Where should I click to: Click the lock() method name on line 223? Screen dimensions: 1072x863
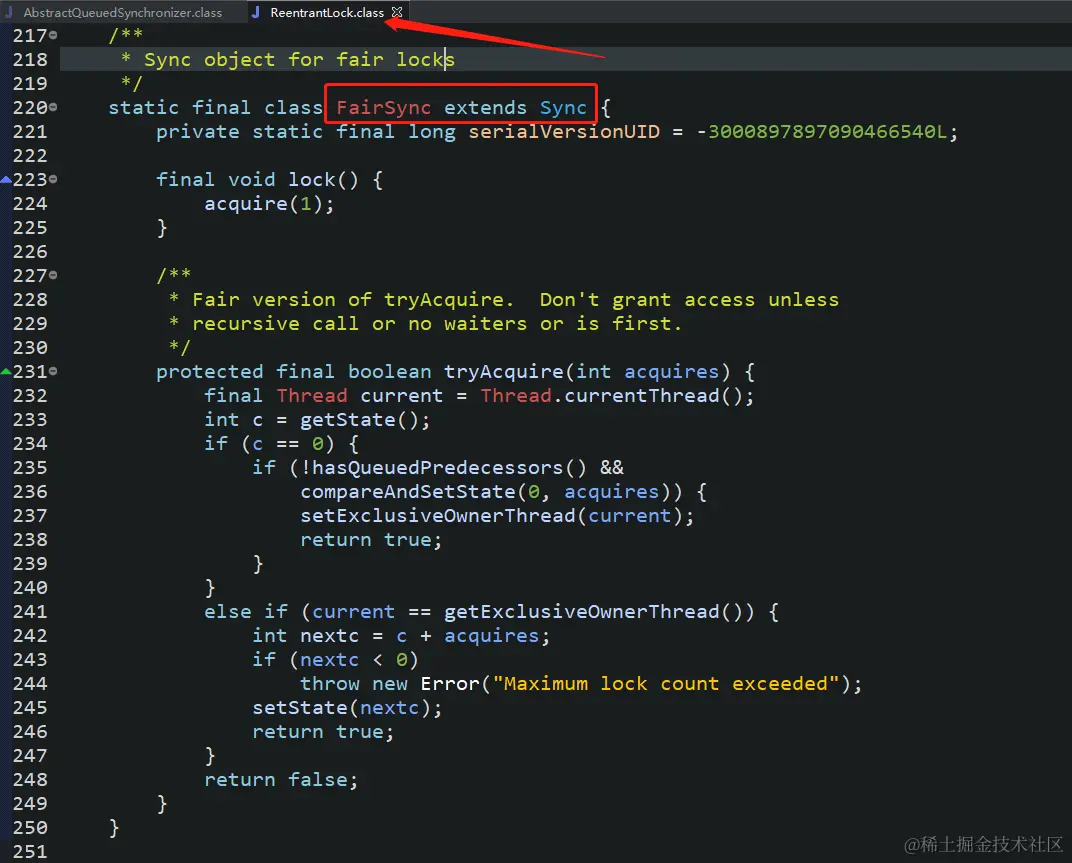coord(312,179)
